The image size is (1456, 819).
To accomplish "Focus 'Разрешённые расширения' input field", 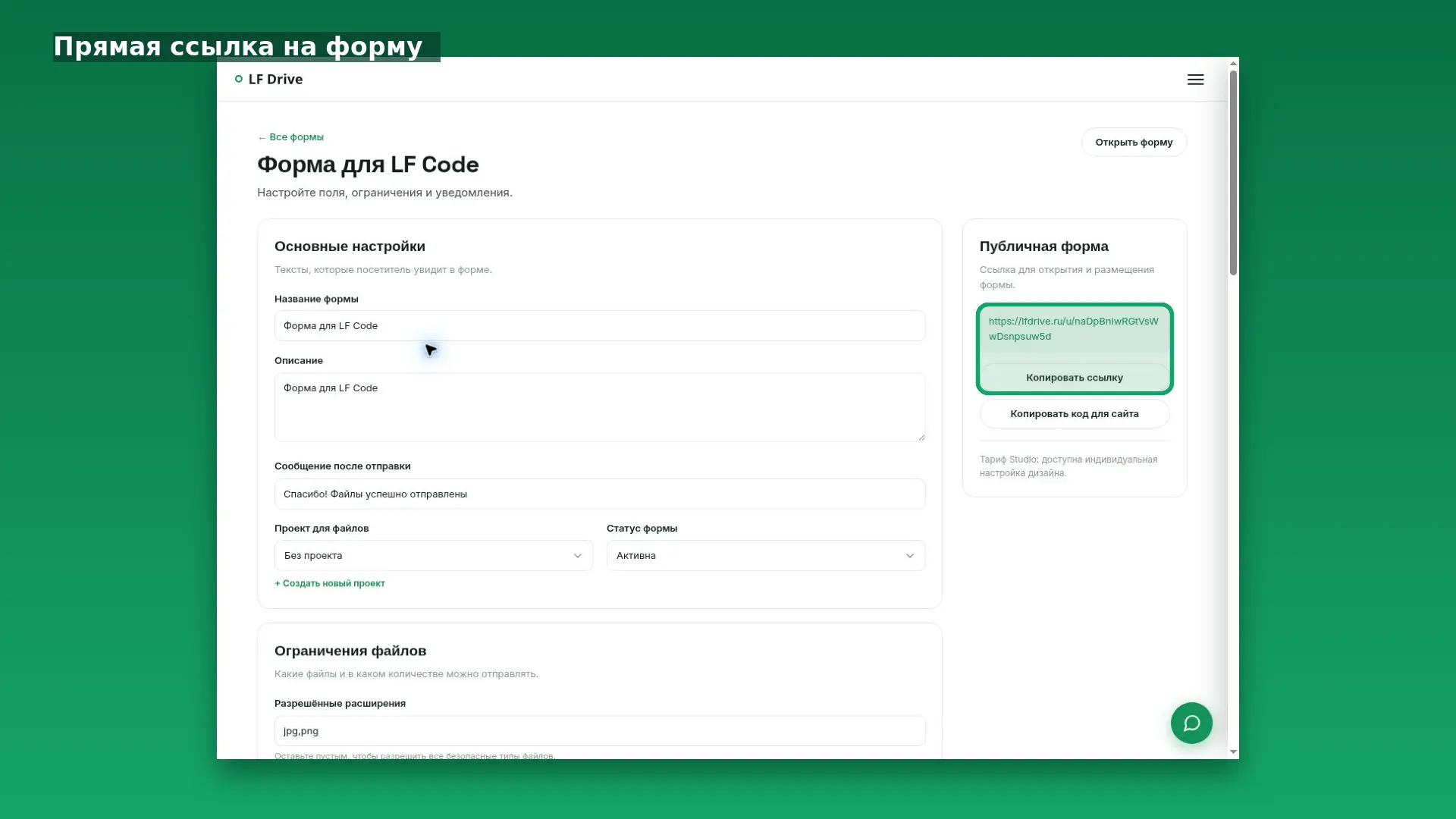I will [x=599, y=731].
